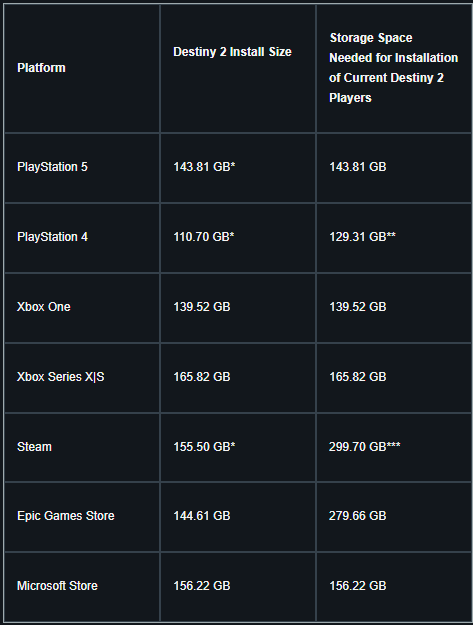
Task: Click the 139.52 GB Xbox One install size
Action: [202, 307]
